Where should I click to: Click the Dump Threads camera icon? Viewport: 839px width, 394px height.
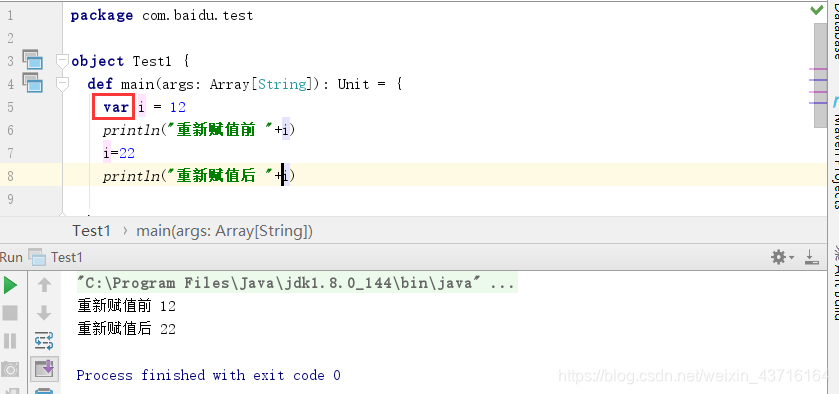click(10, 369)
